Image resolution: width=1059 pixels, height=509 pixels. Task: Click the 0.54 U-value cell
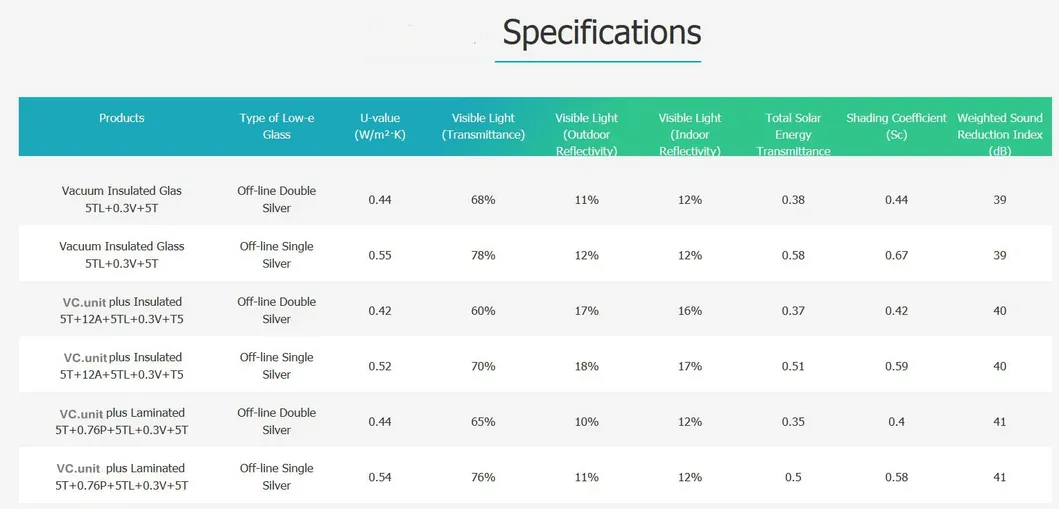tap(380, 477)
